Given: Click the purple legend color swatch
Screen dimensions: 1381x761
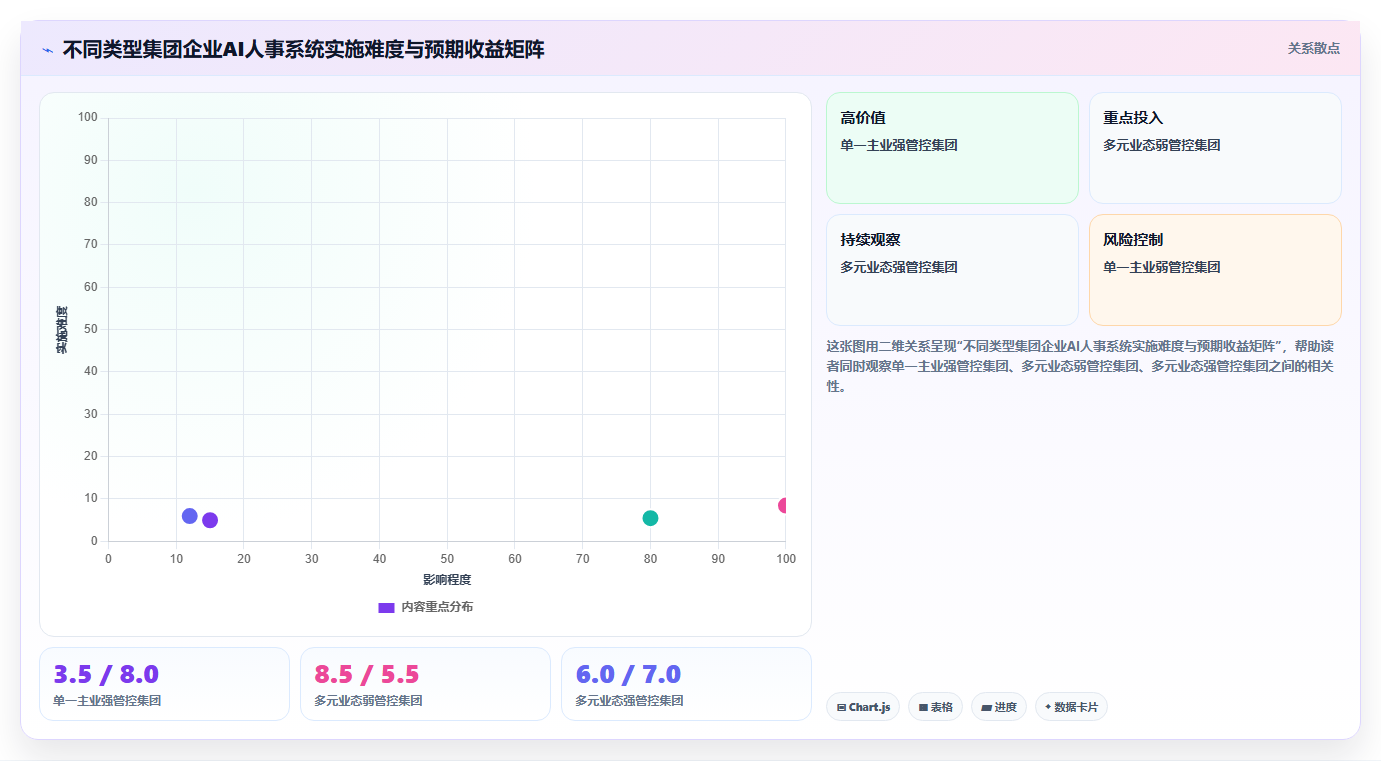Looking at the screenshot, I should tap(386, 607).
